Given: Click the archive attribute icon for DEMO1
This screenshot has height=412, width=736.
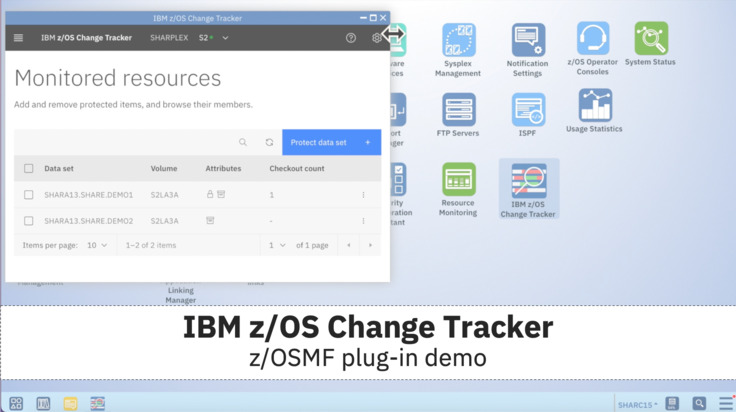Looking at the screenshot, I should [221, 194].
